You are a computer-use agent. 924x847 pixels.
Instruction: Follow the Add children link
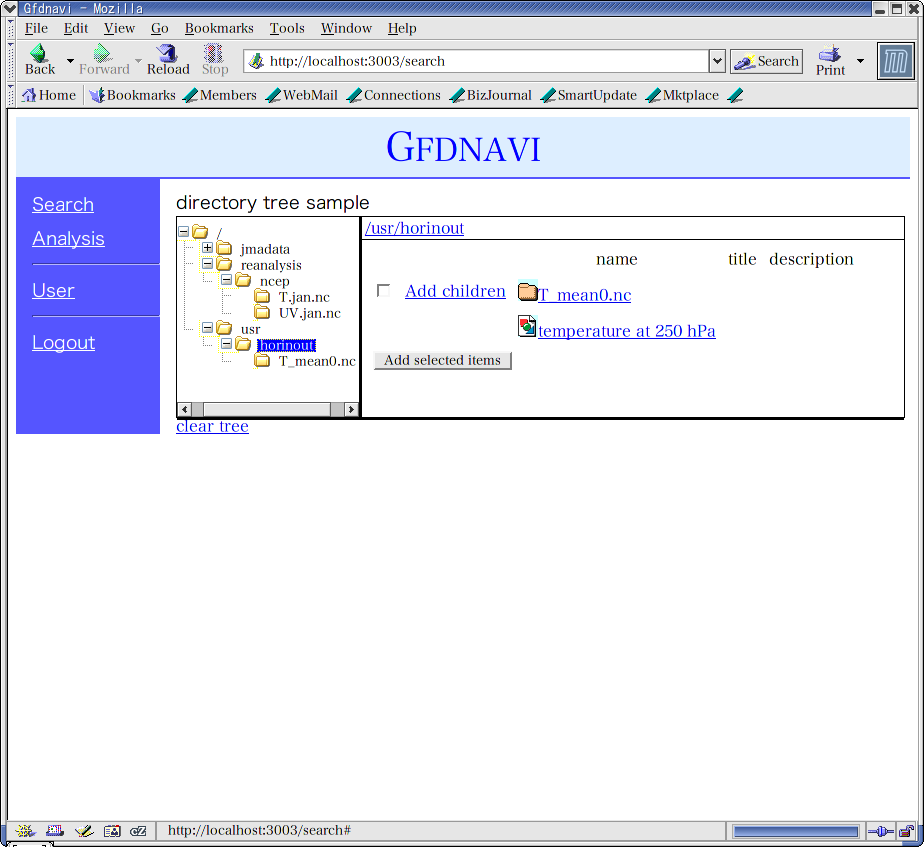(x=455, y=291)
